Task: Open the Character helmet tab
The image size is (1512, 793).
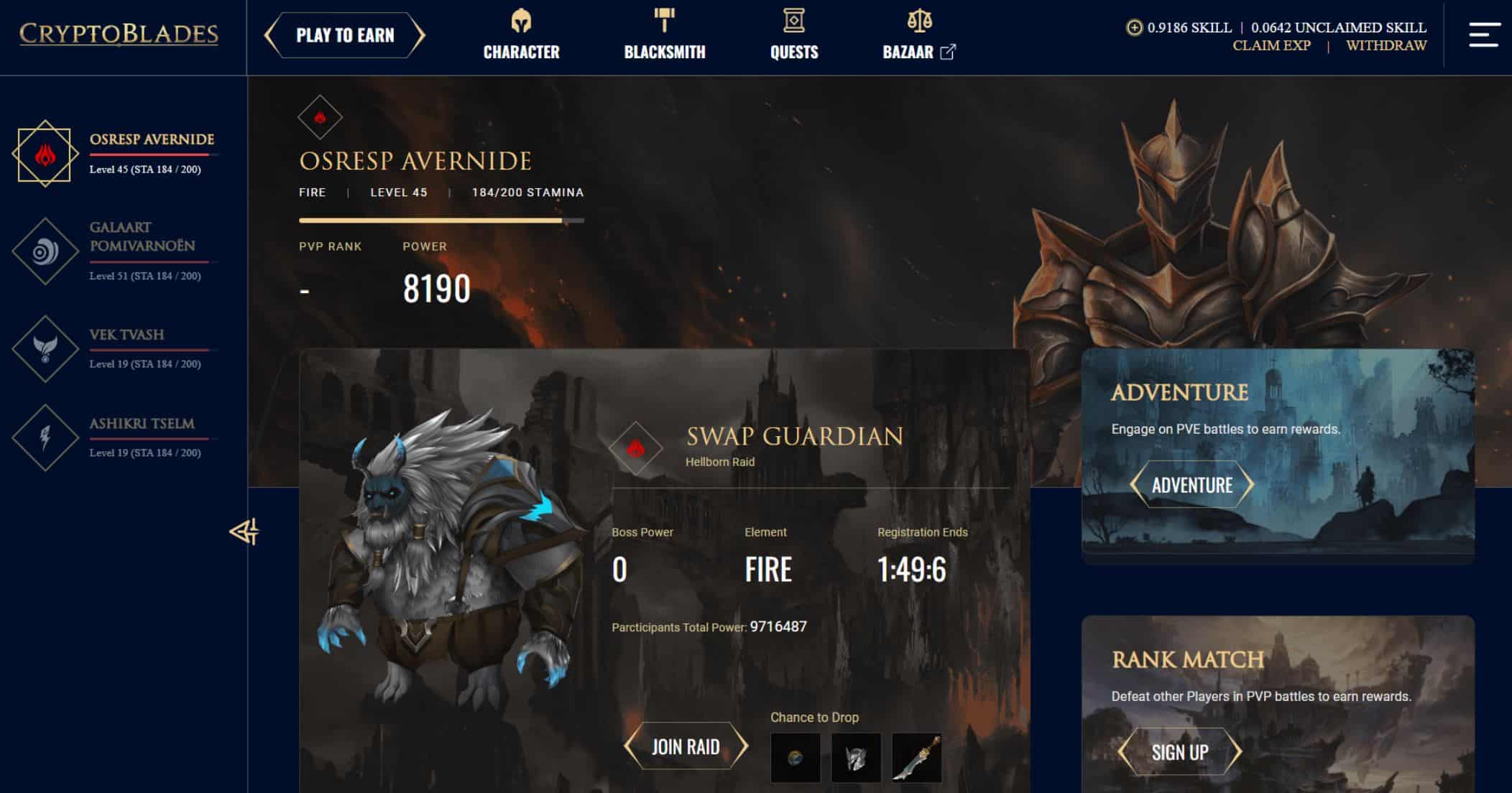Action: (x=521, y=35)
